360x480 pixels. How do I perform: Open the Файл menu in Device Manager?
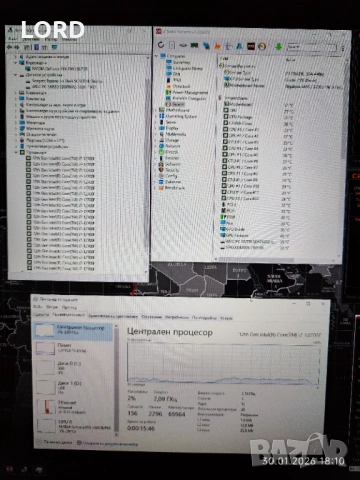pos(13,39)
